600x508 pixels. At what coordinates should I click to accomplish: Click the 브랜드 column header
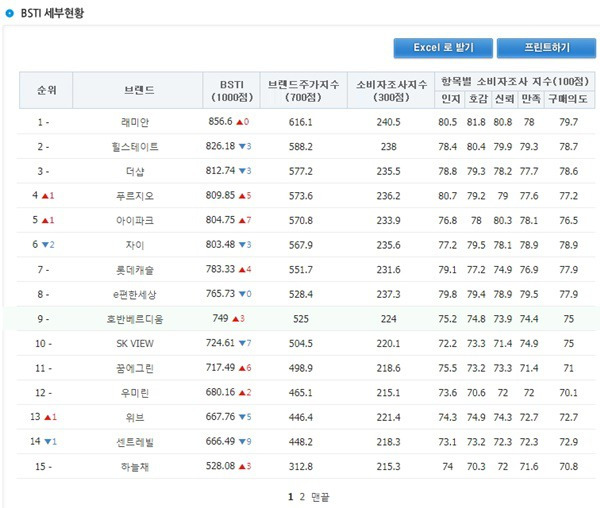138,90
